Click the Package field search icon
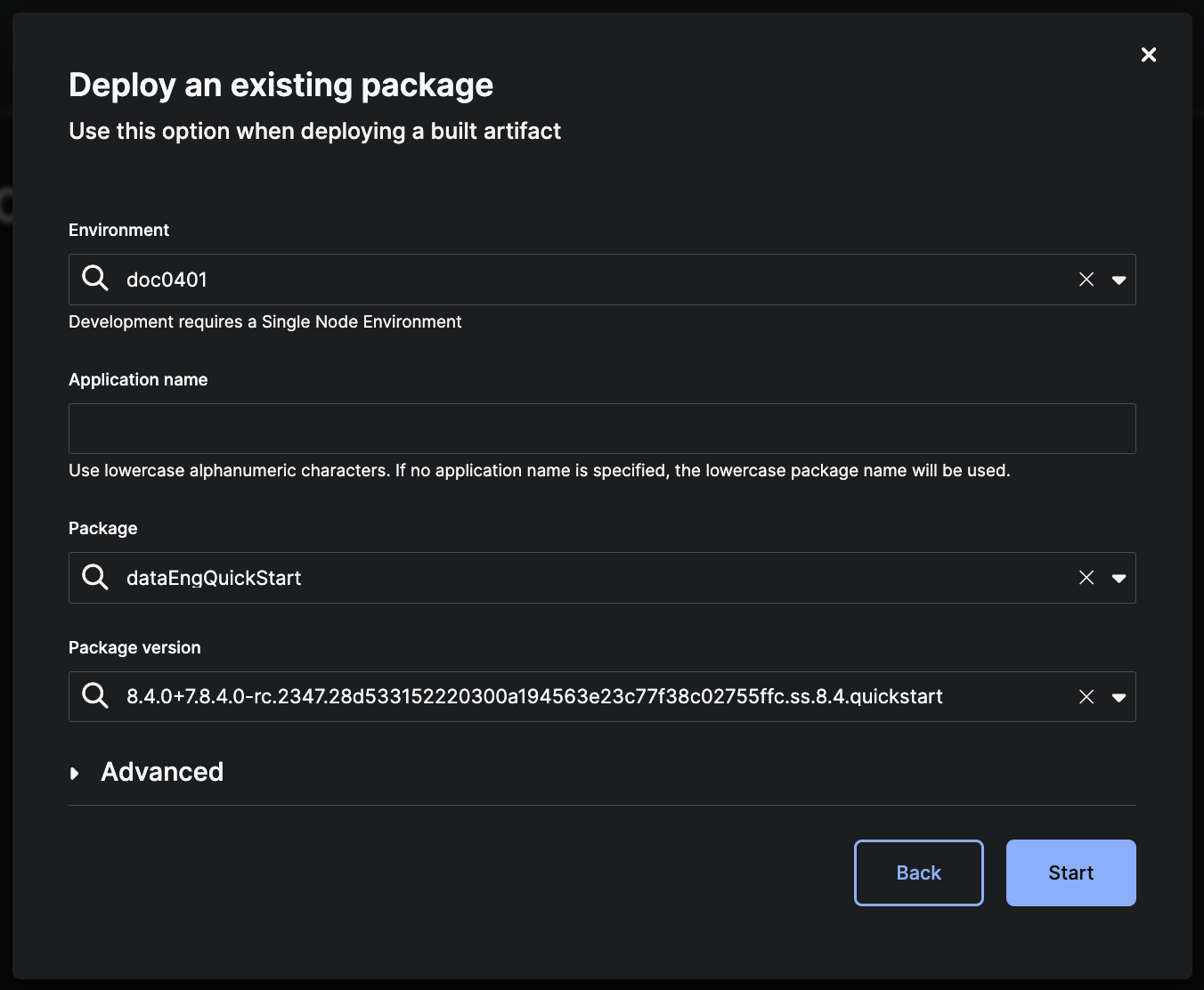The height and width of the screenshot is (990, 1204). coord(95,577)
